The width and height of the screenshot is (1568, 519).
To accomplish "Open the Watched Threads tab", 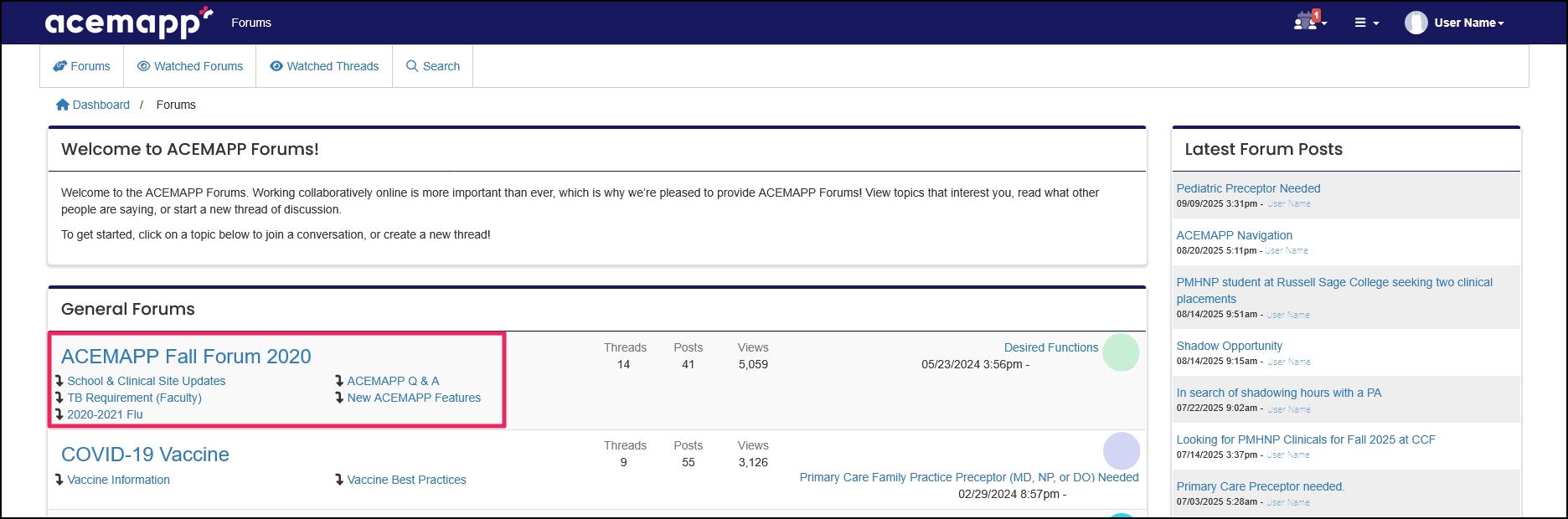I will (x=324, y=66).
